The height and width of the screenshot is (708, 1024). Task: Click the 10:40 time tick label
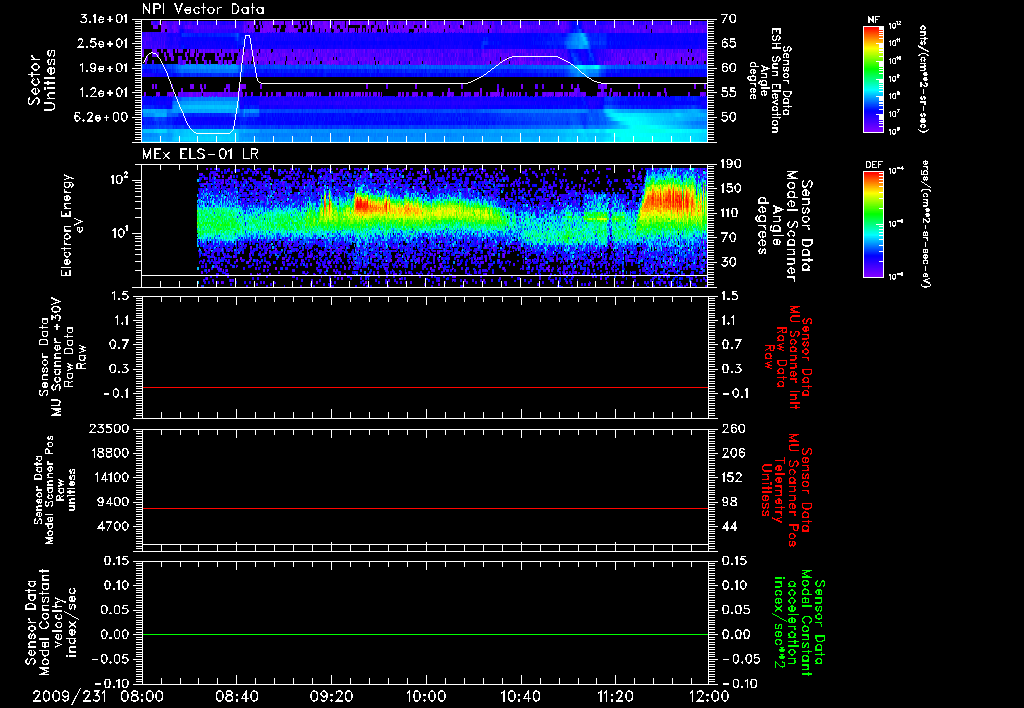coord(520,696)
